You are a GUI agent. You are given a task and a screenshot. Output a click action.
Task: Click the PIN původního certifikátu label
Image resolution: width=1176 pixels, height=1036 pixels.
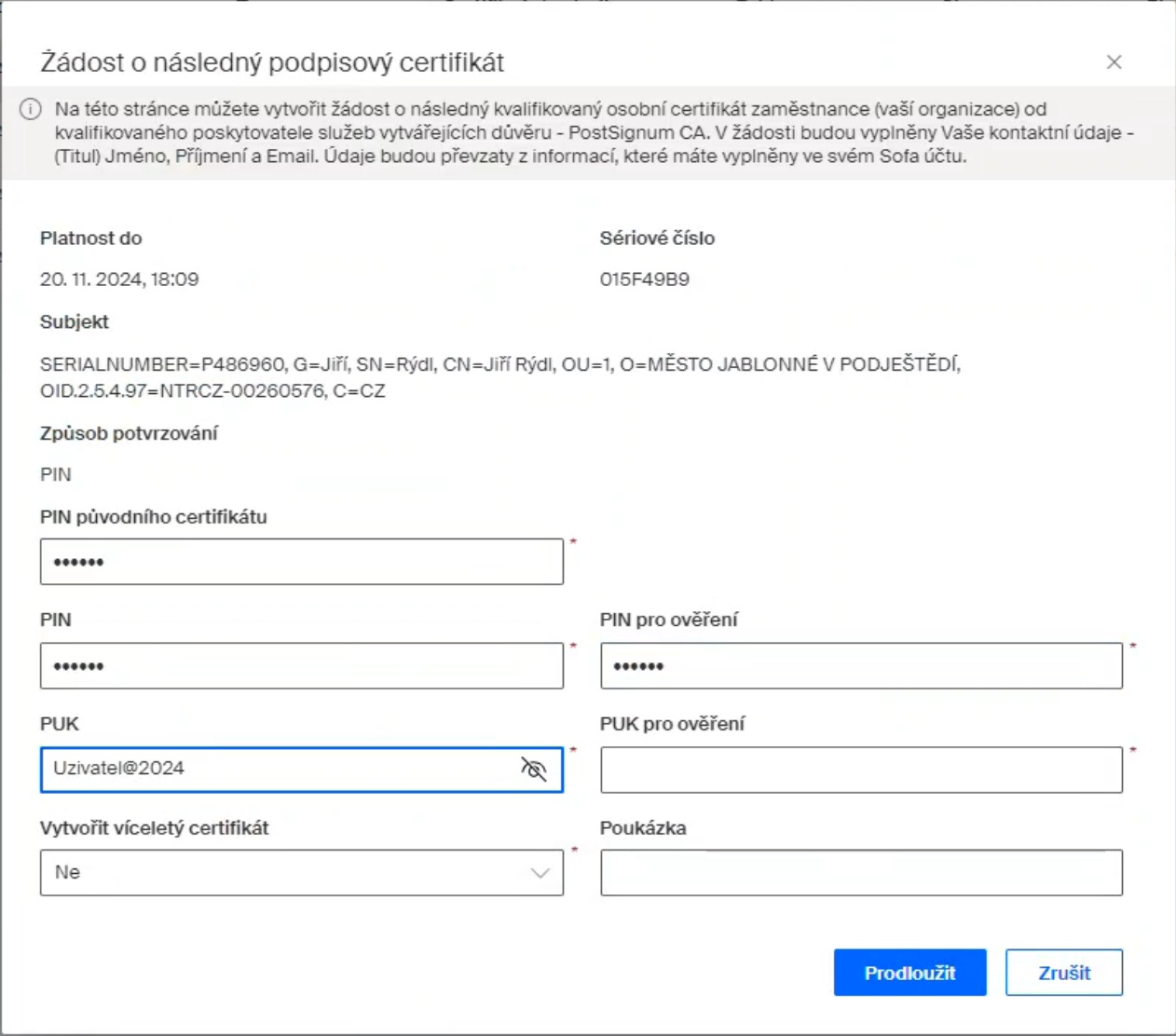[154, 517]
